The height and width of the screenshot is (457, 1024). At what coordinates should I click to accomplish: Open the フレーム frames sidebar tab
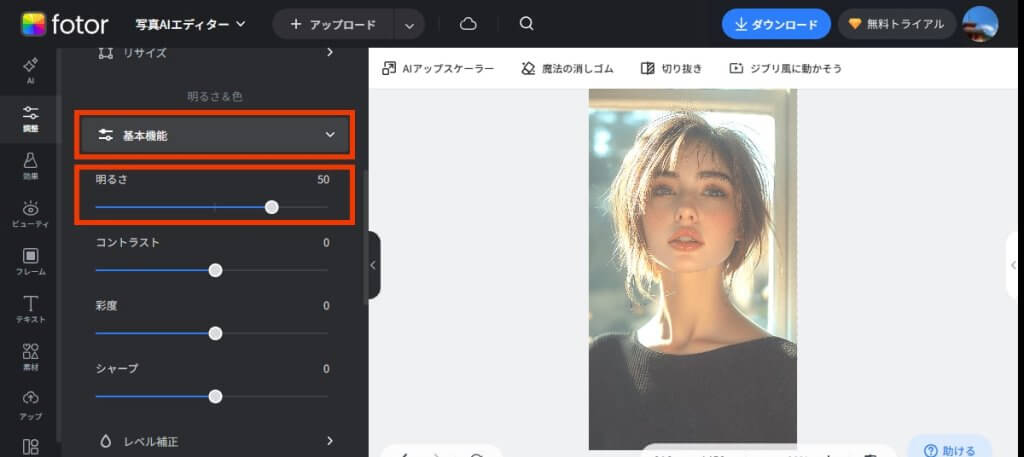(30, 262)
